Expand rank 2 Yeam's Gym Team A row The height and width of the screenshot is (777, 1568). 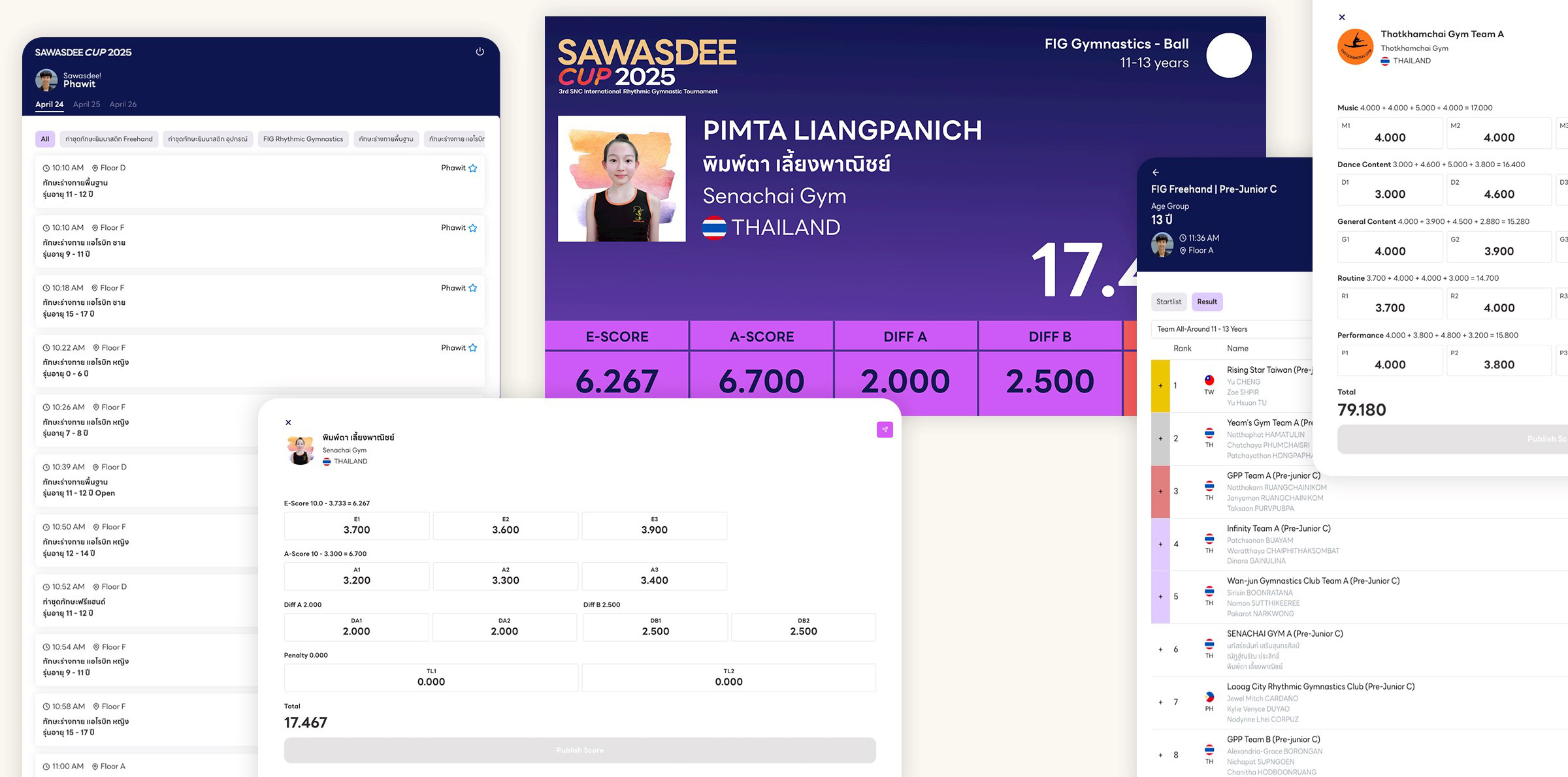tap(1161, 439)
